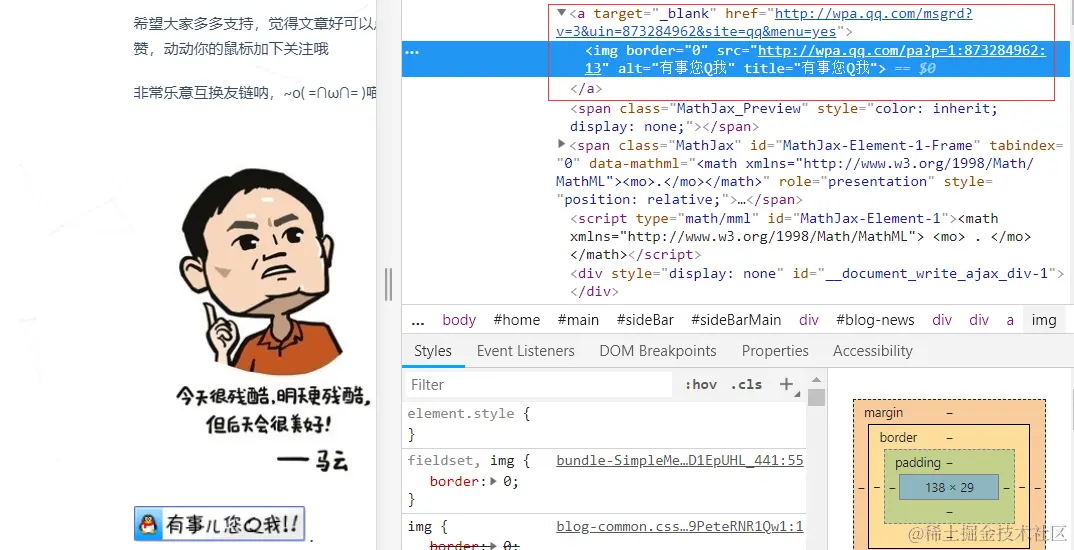
Task: Select #home in the breadcrumb bar
Action: click(516, 320)
